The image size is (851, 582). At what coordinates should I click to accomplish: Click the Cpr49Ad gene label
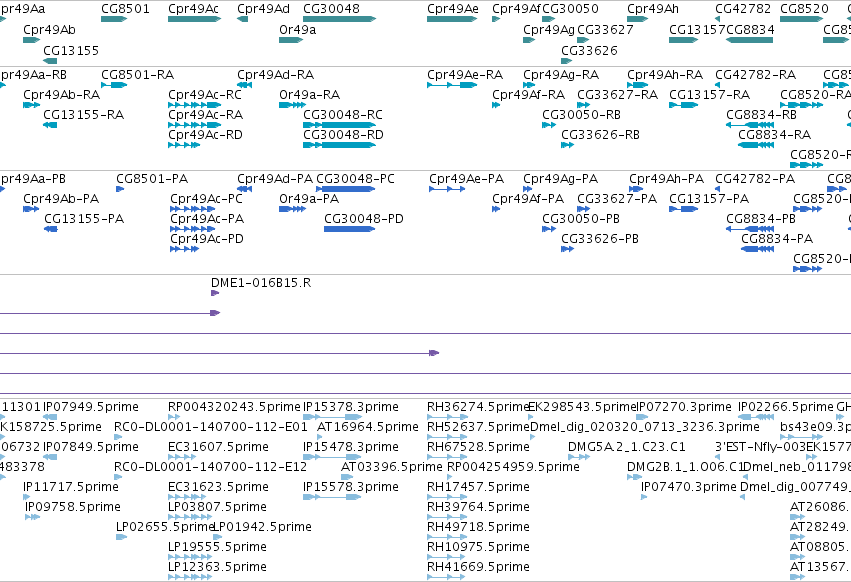[263, 9]
